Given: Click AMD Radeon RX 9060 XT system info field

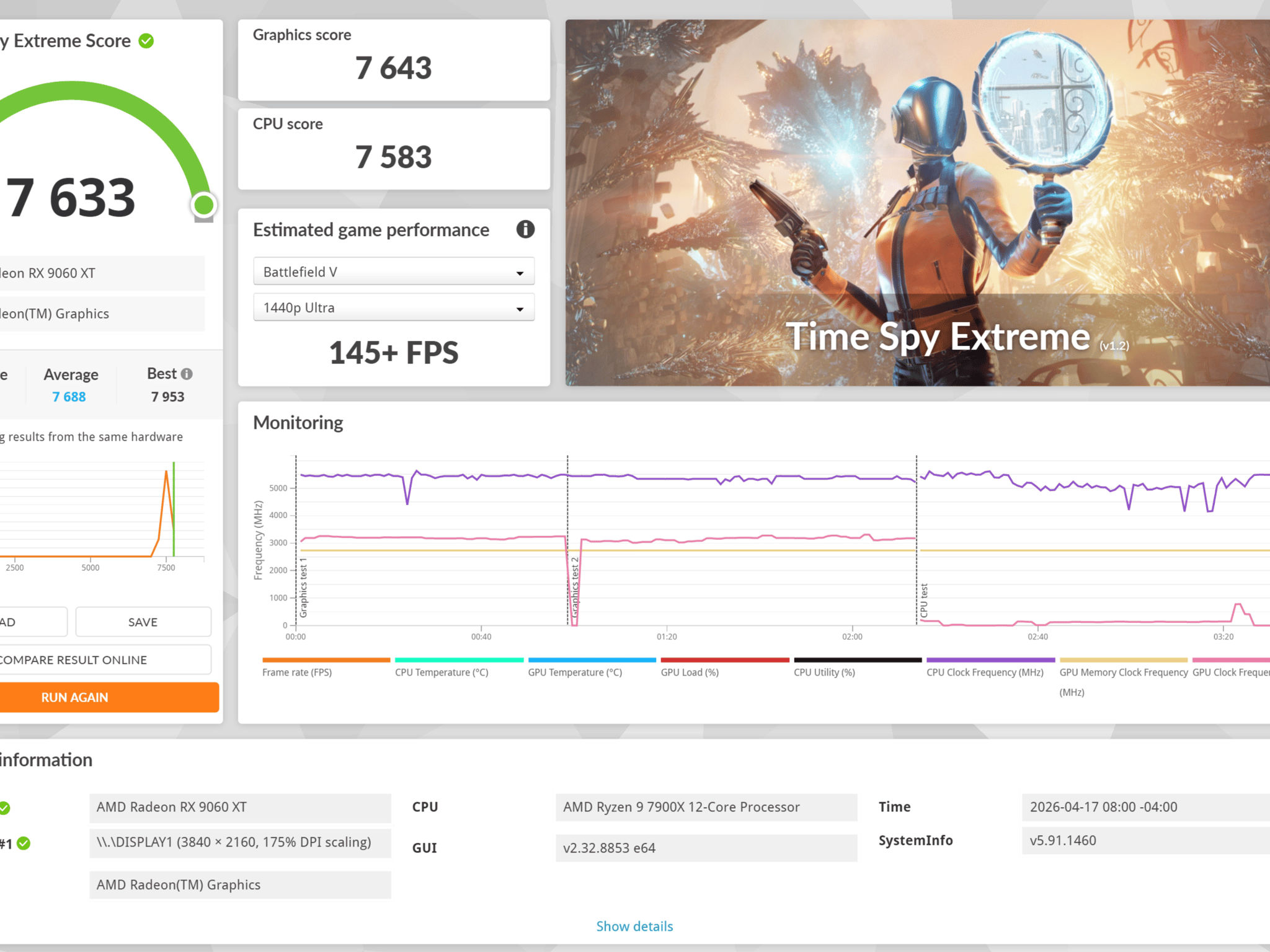Looking at the screenshot, I should coord(240,807).
